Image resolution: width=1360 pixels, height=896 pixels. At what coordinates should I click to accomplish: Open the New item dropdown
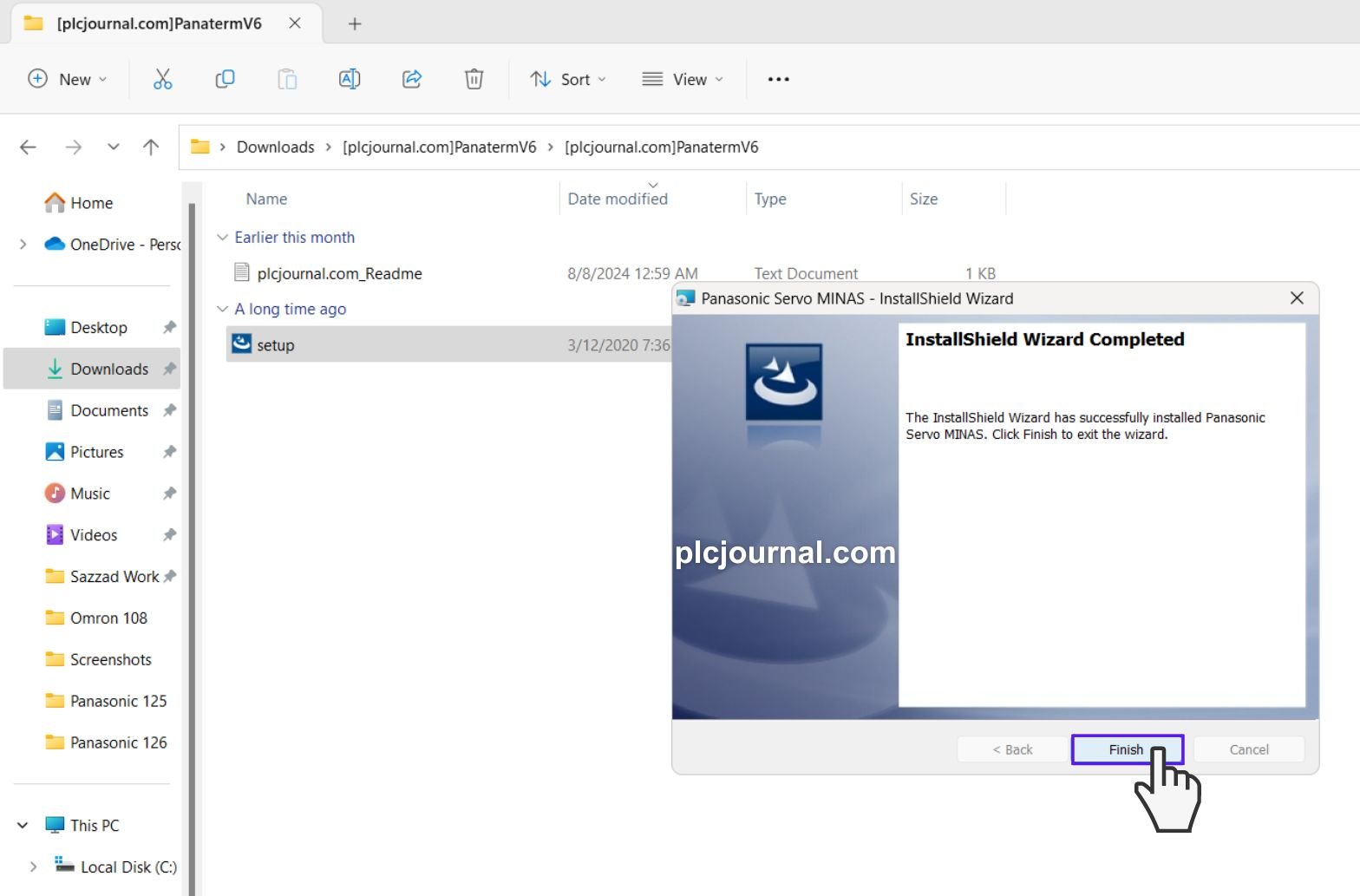(68, 79)
